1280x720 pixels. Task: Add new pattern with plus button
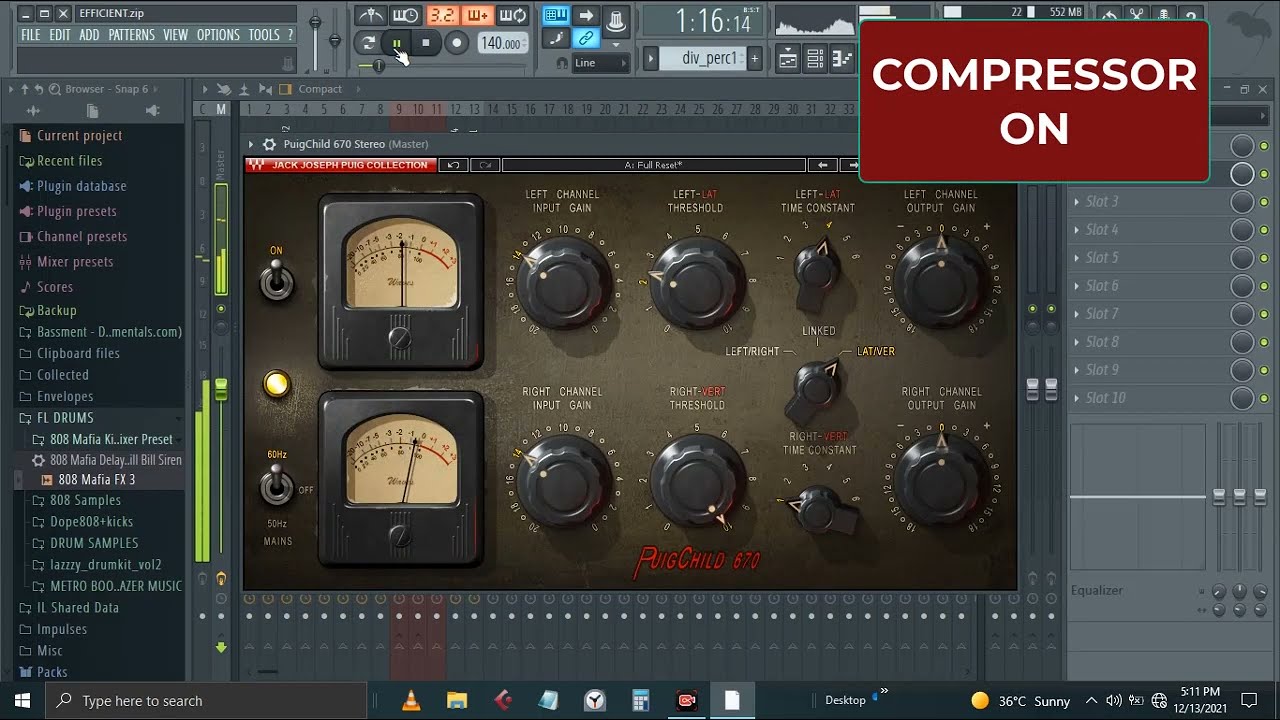(x=754, y=59)
